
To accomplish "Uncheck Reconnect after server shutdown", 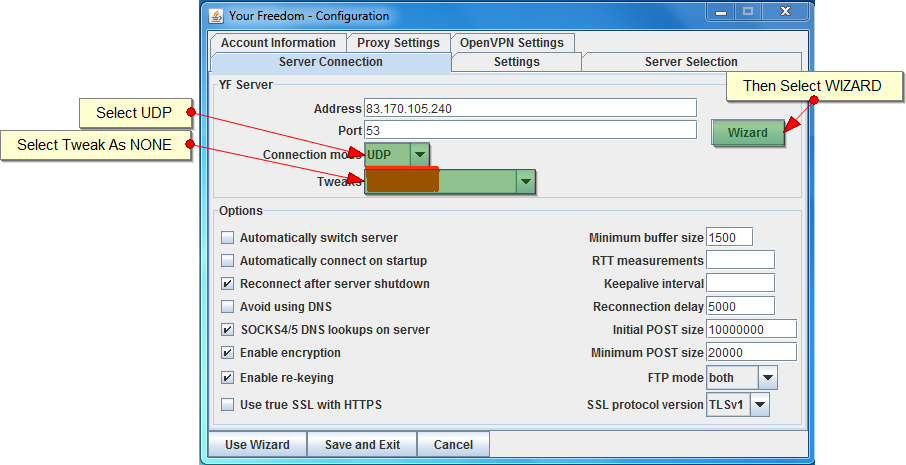I will pyautogui.click(x=228, y=284).
